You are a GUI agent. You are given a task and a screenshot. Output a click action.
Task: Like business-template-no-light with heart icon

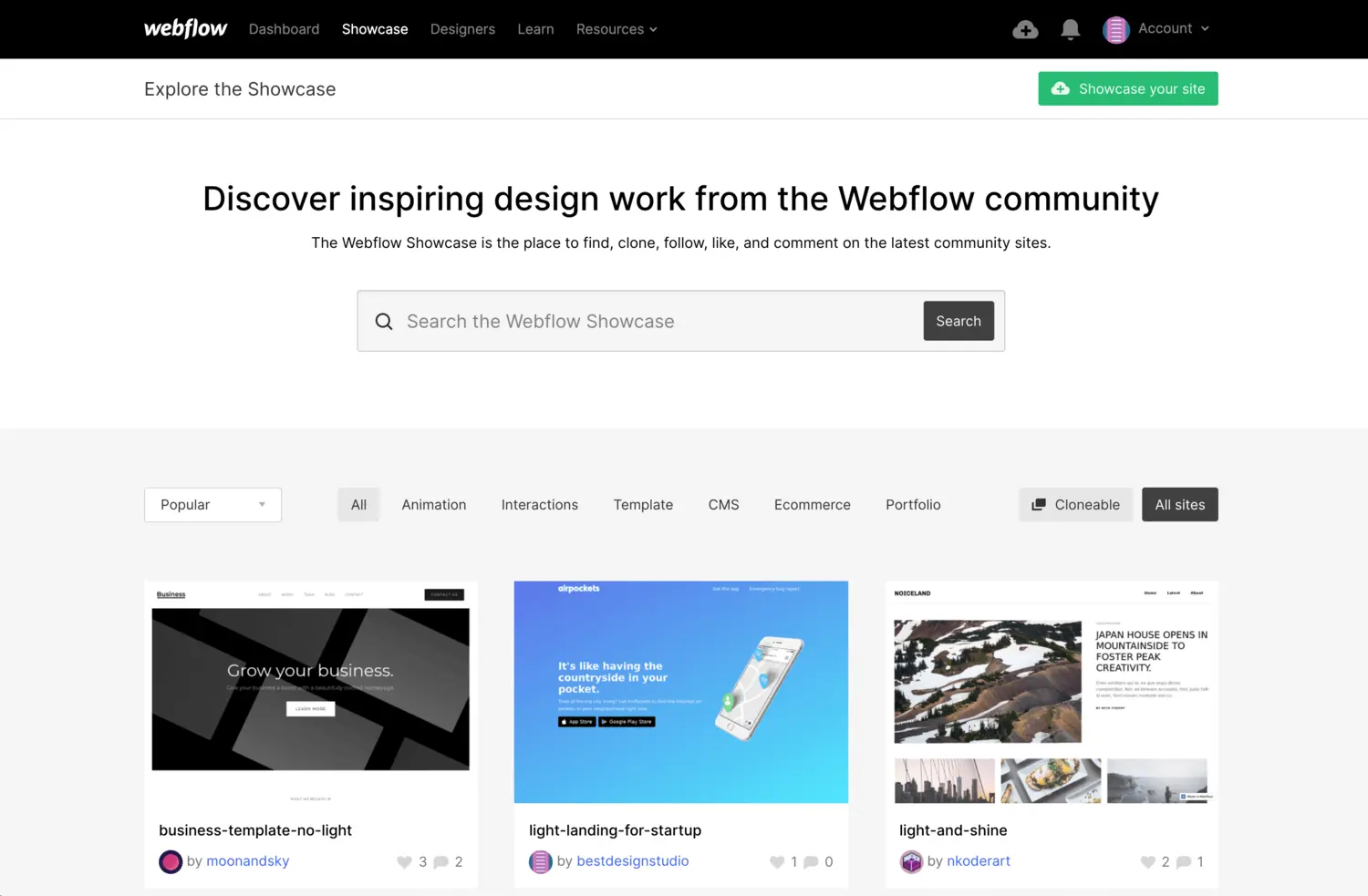tap(404, 862)
